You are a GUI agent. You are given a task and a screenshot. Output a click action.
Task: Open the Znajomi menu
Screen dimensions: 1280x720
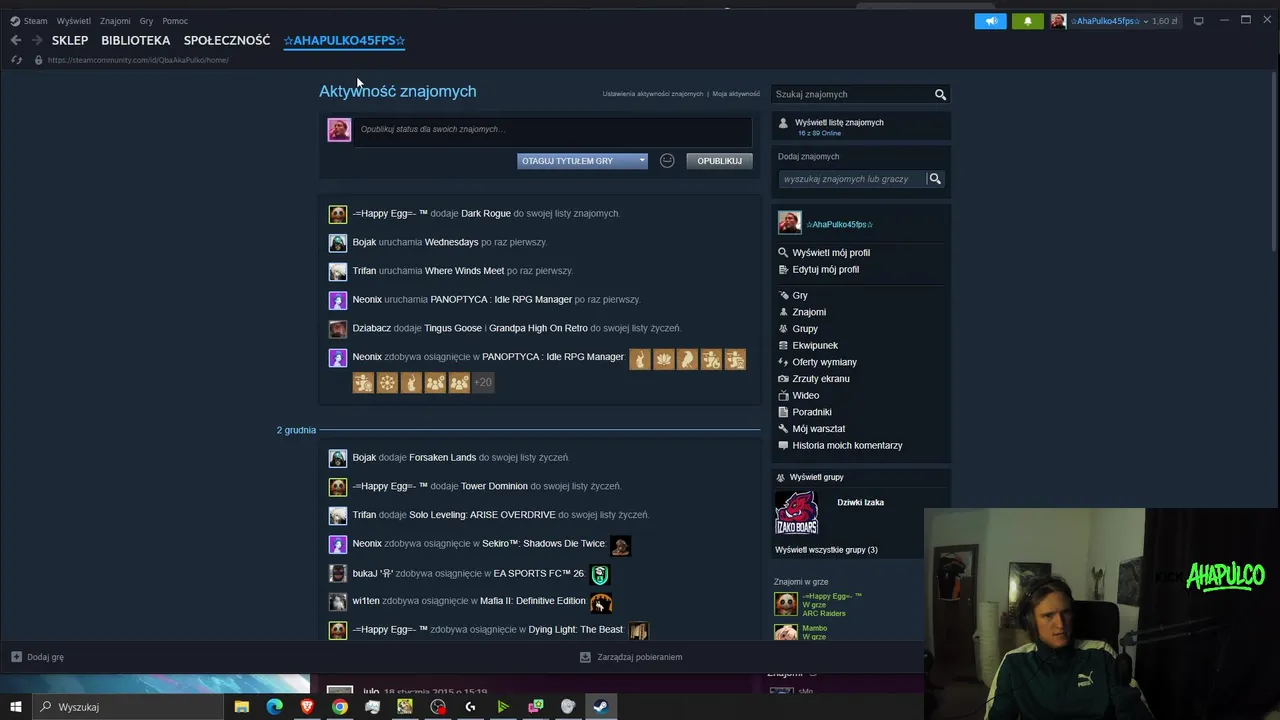[115, 21]
